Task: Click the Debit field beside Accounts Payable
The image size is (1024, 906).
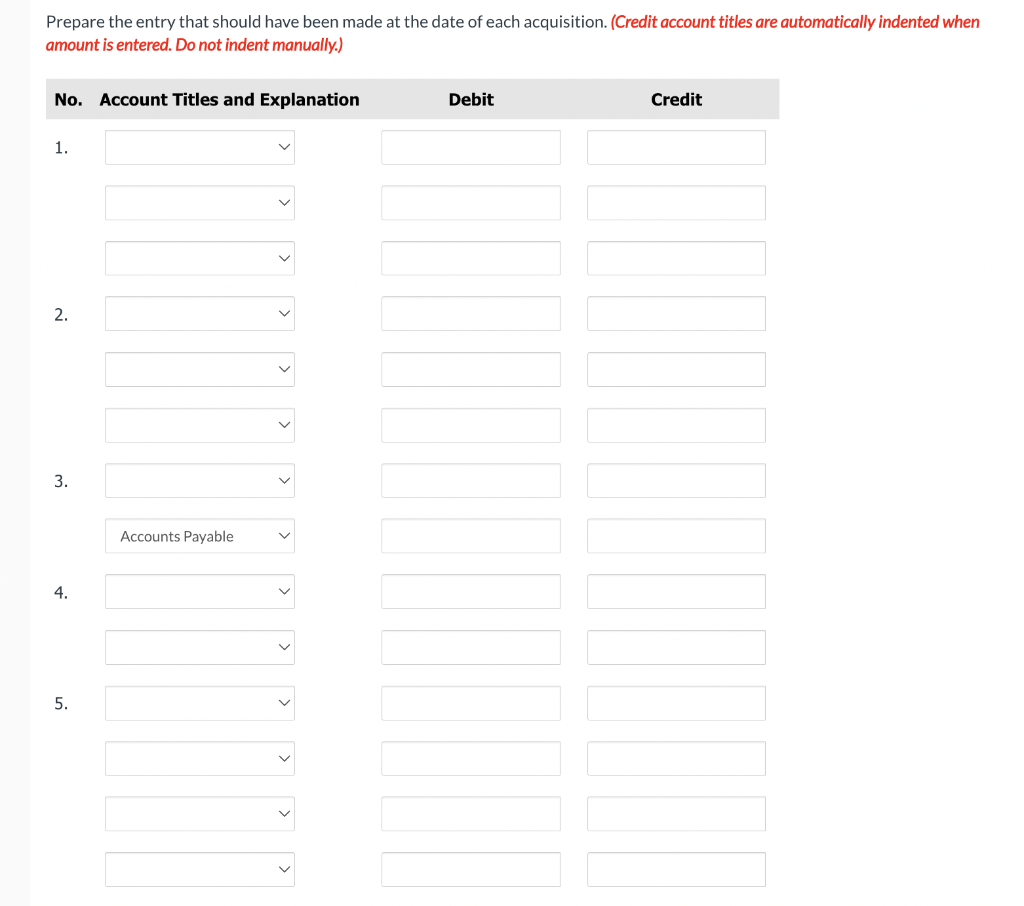Action: [470, 536]
